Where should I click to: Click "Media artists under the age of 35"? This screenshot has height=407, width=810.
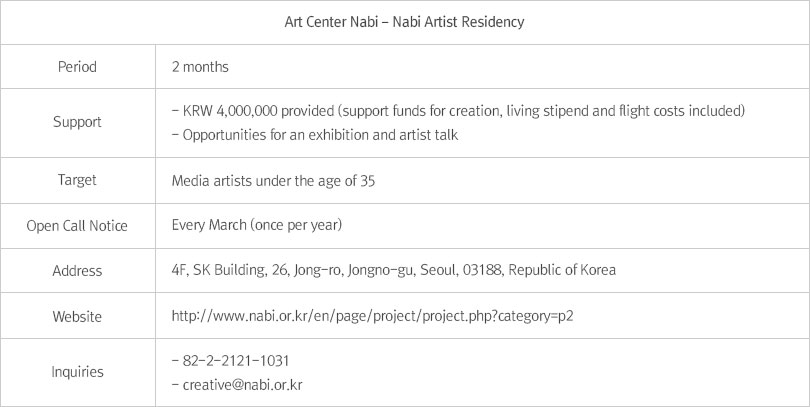[272, 181]
